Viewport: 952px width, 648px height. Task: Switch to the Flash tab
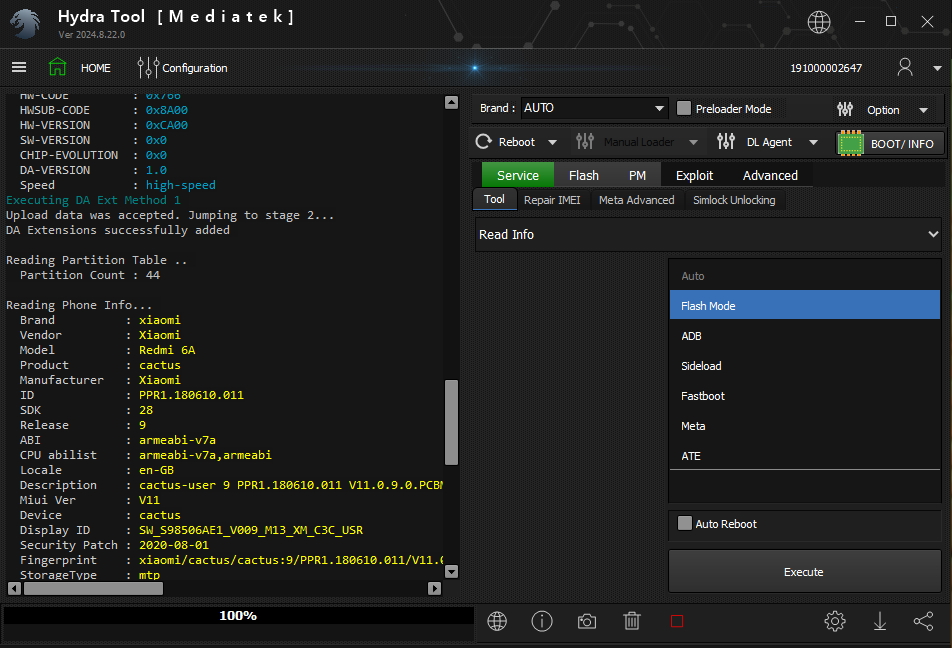pyautogui.click(x=584, y=176)
